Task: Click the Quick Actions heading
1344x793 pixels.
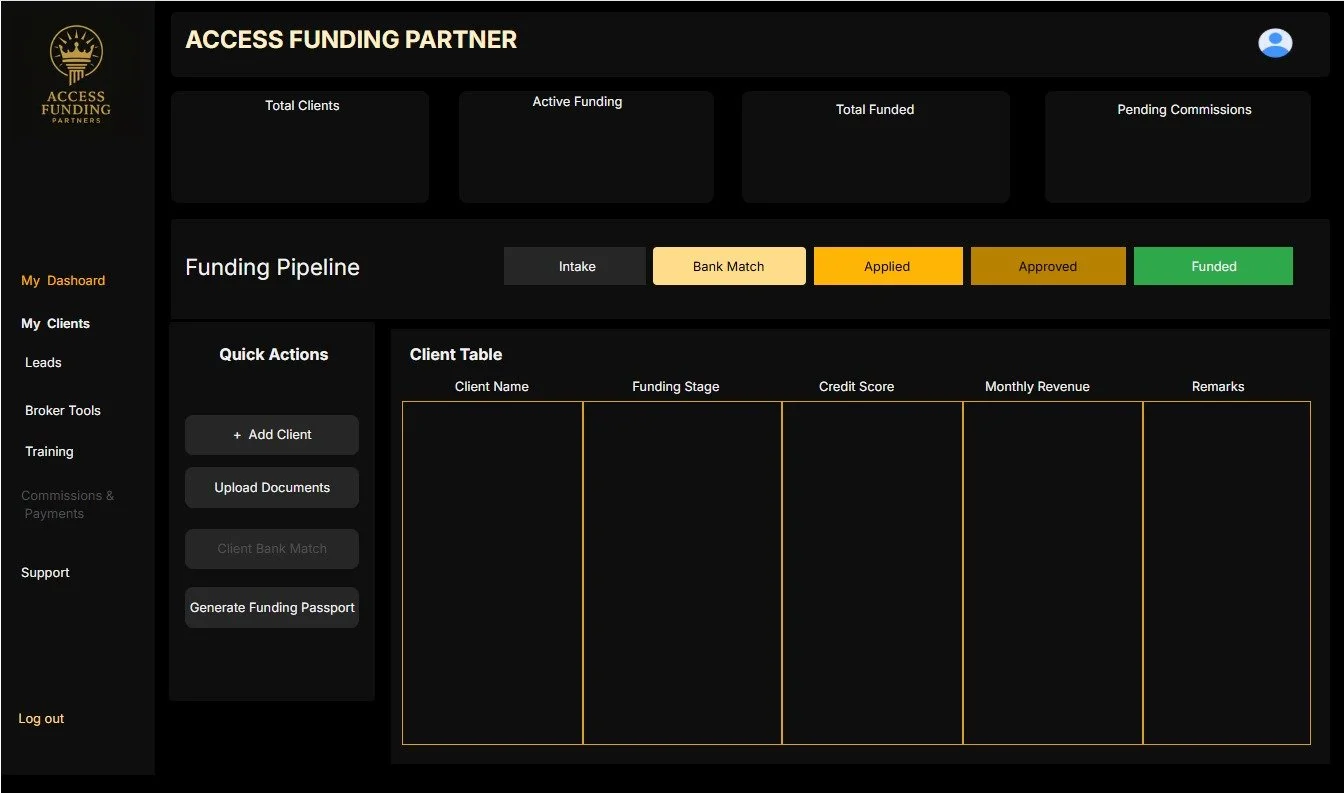Action: coord(274,355)
